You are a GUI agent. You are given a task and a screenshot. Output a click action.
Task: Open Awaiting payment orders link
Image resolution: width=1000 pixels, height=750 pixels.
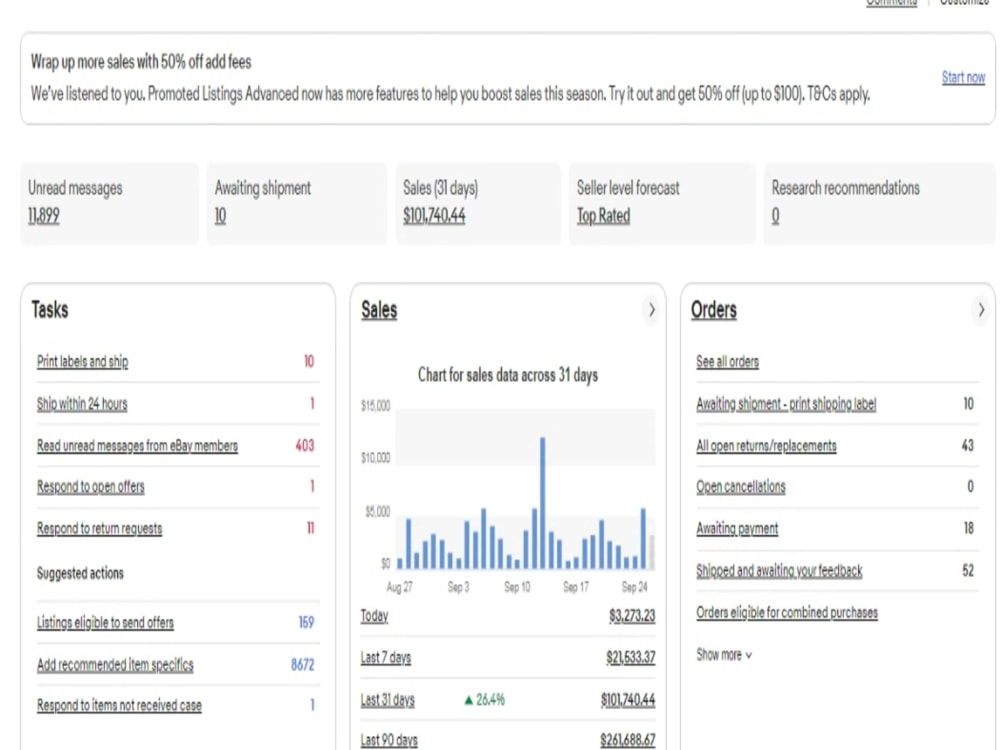pos(737,529)
